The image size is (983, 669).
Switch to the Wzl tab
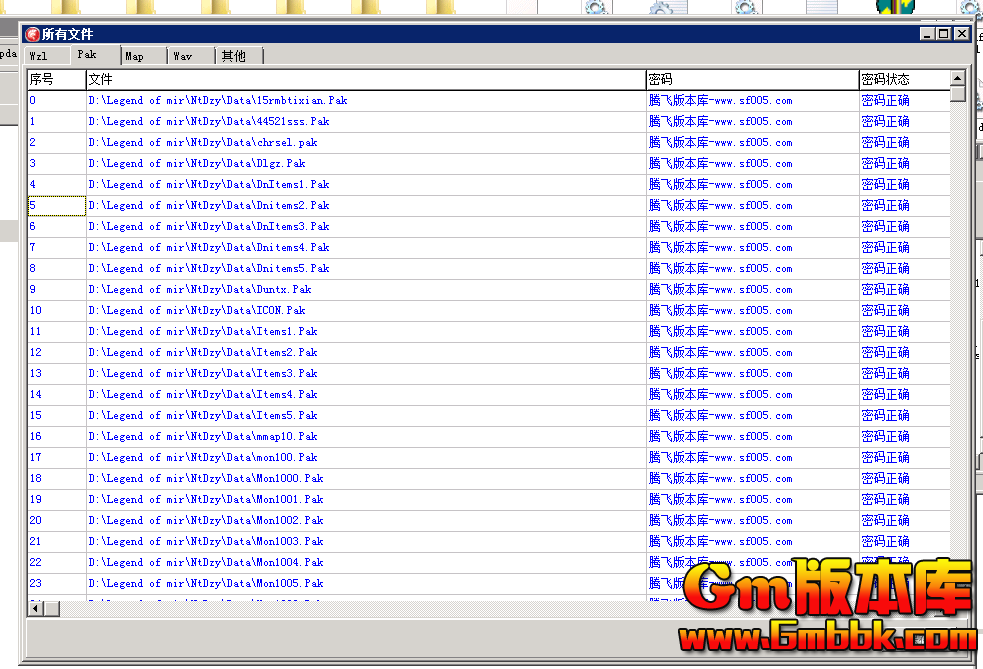coord(38,56)
